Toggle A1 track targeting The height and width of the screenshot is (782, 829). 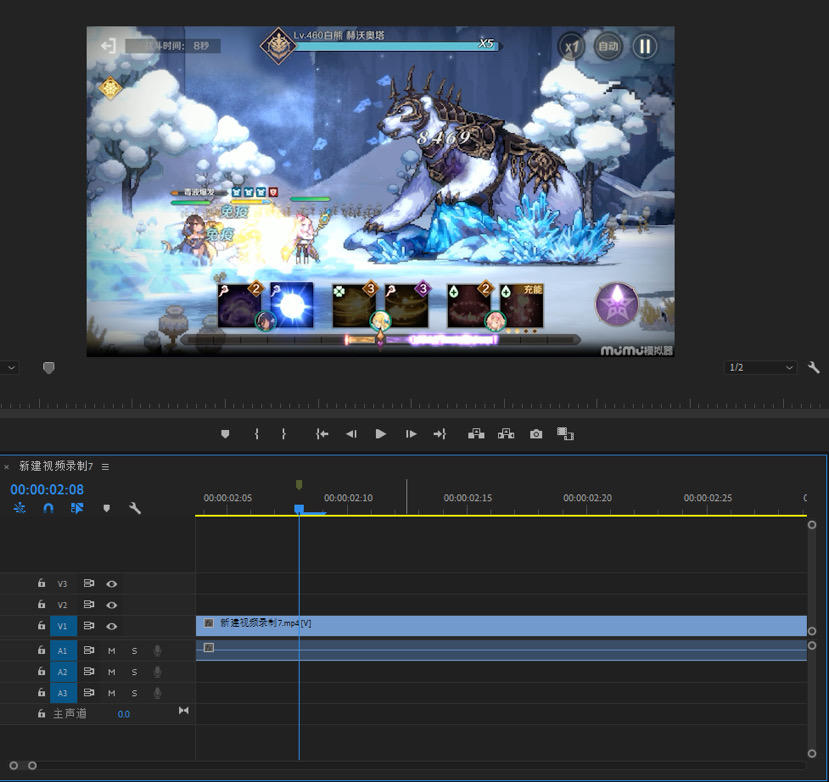click(x=63, y=651)
